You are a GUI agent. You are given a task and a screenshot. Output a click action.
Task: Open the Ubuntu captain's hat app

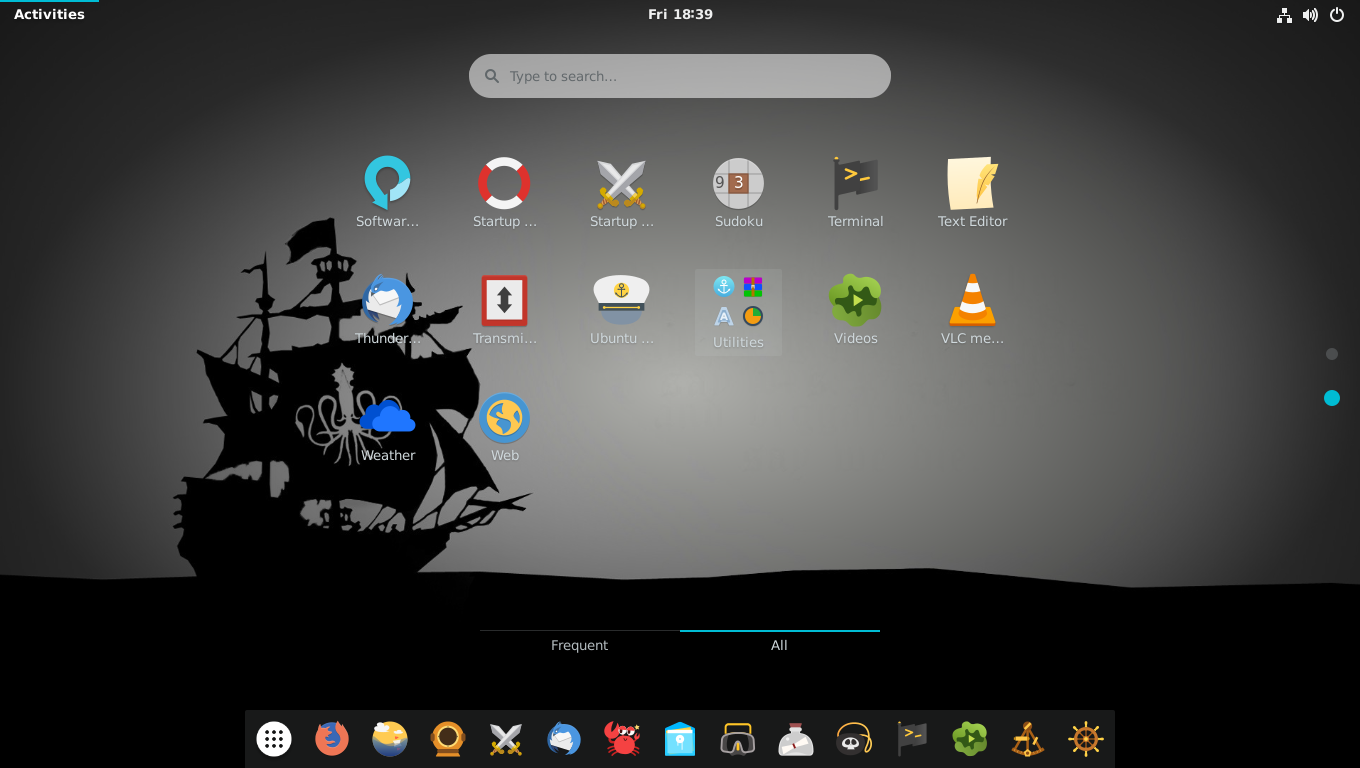(x=622, y=310)
